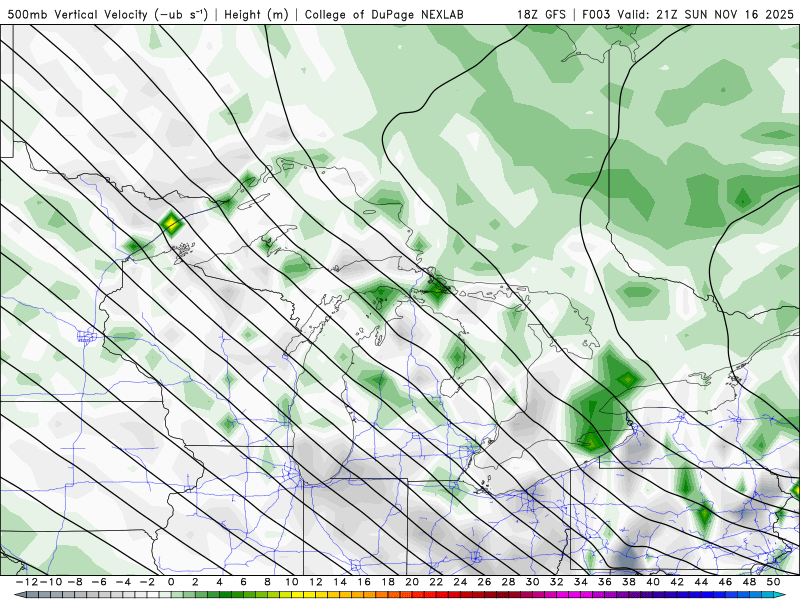Screen dimensions: 800x600
Task: Click the 30 label on the color scale
Action: [532, 582]
